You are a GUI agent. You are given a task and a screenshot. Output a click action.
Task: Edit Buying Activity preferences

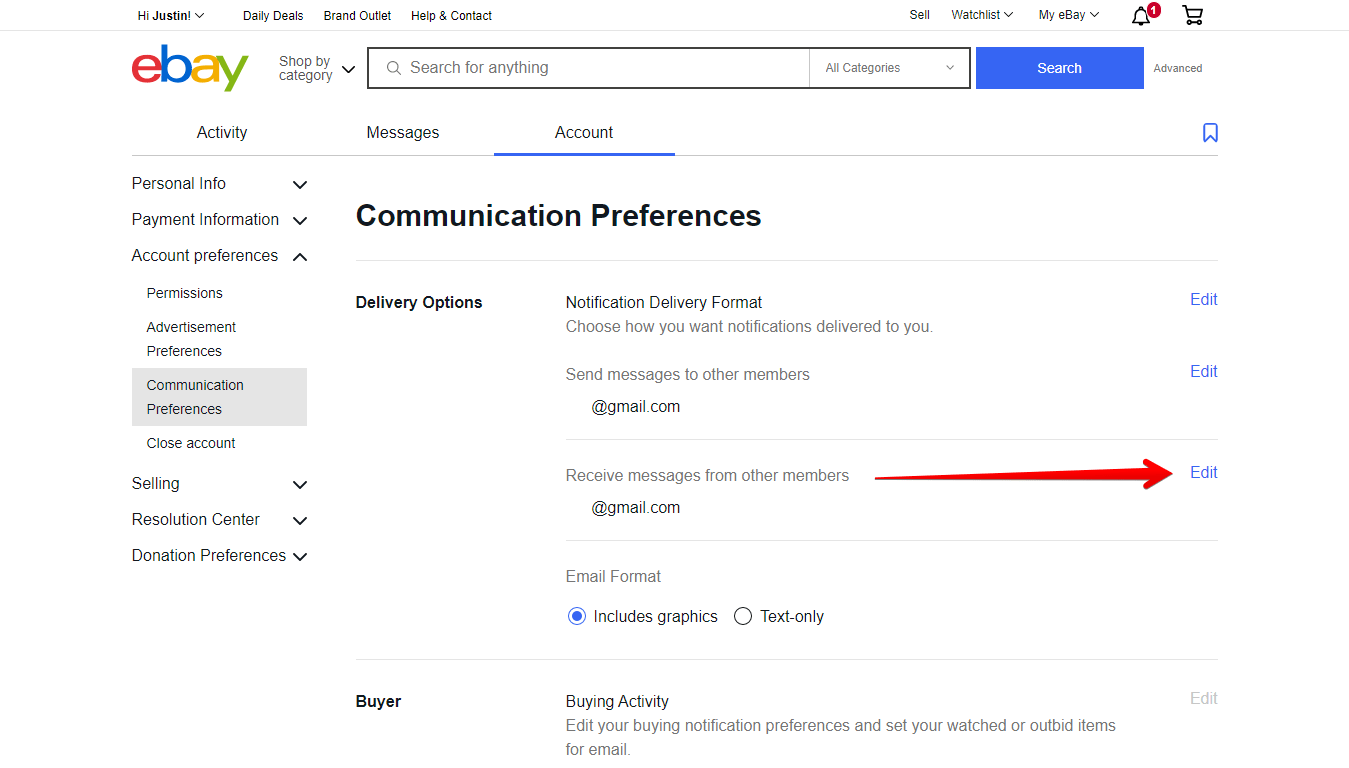click(x=1204, y=699)
